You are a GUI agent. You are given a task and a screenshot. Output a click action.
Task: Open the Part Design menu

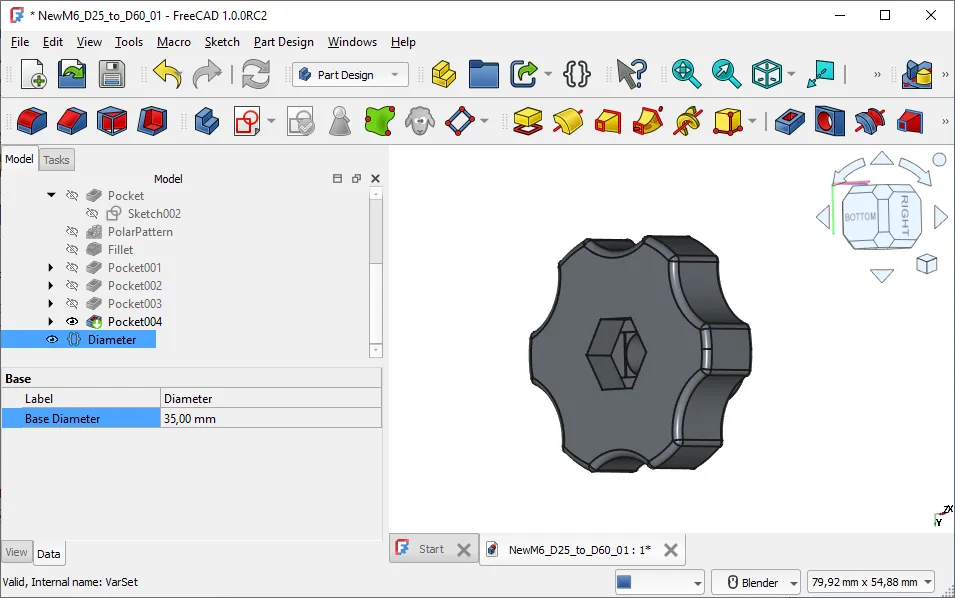pyautogui.click(x=283, y=42)
